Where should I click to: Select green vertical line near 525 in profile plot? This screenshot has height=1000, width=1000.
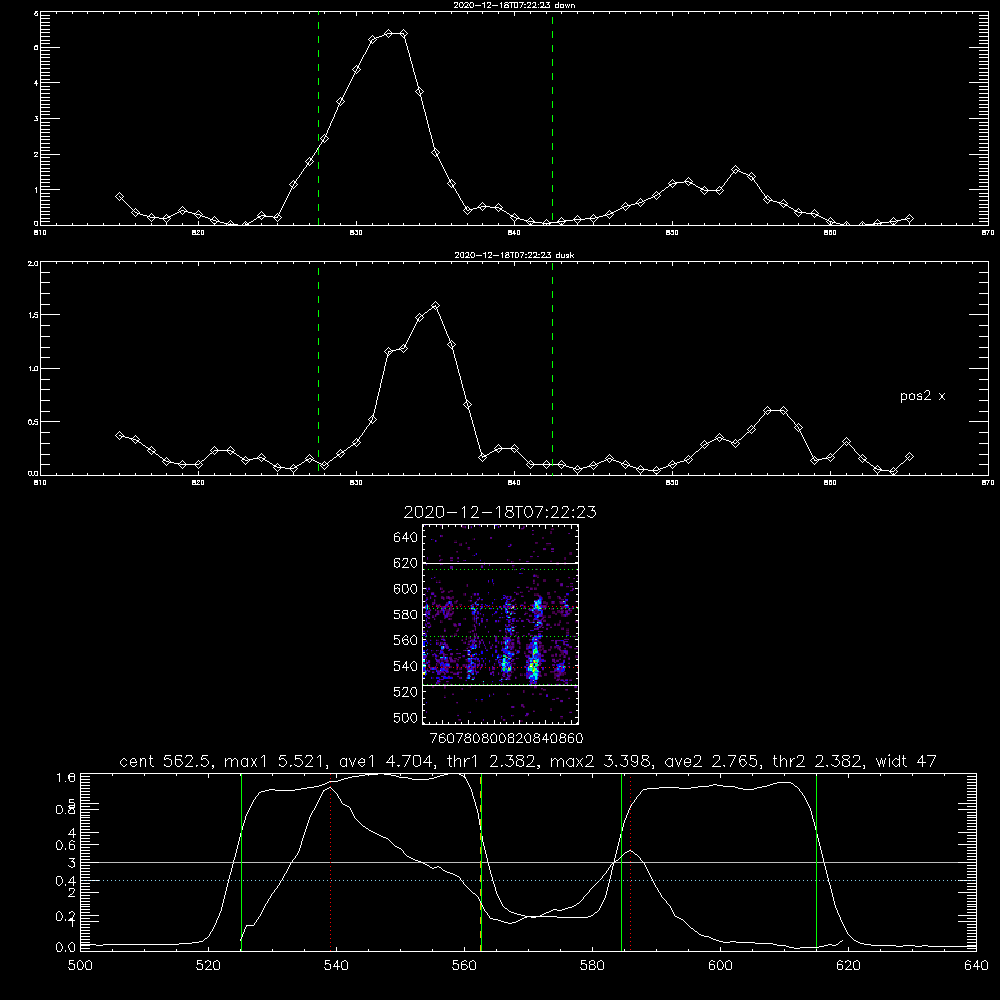tap(241, 862)
